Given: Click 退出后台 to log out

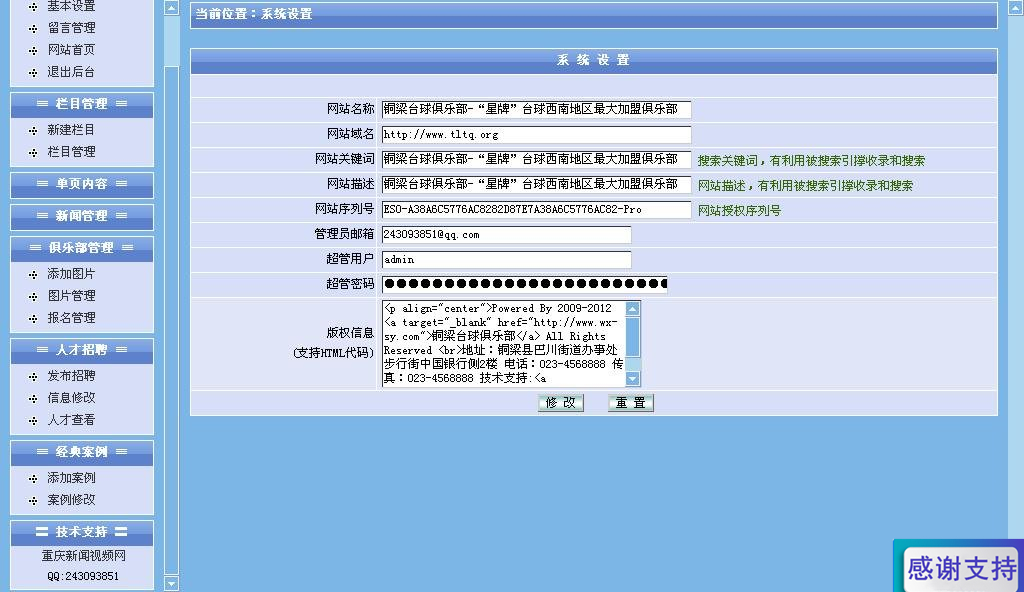Looking at the screenshot, I should point(71,72).
